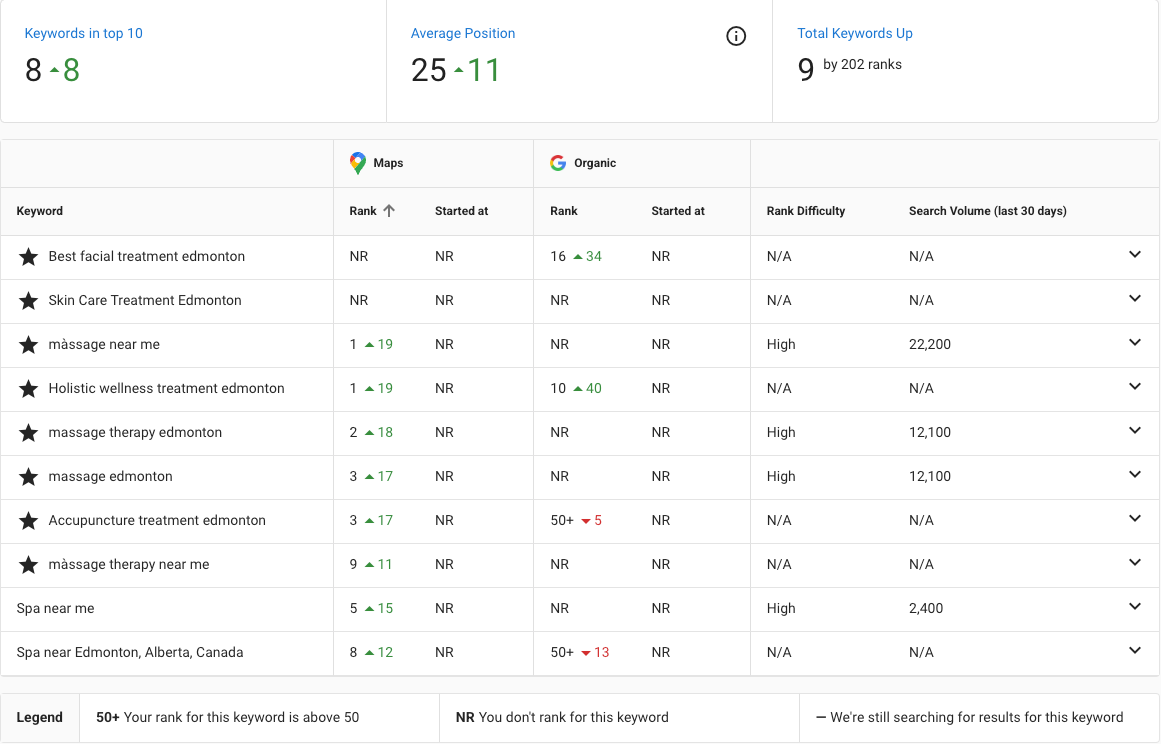
Task: Toggle star for Best facial treatment edmonton
Action: 28,257
